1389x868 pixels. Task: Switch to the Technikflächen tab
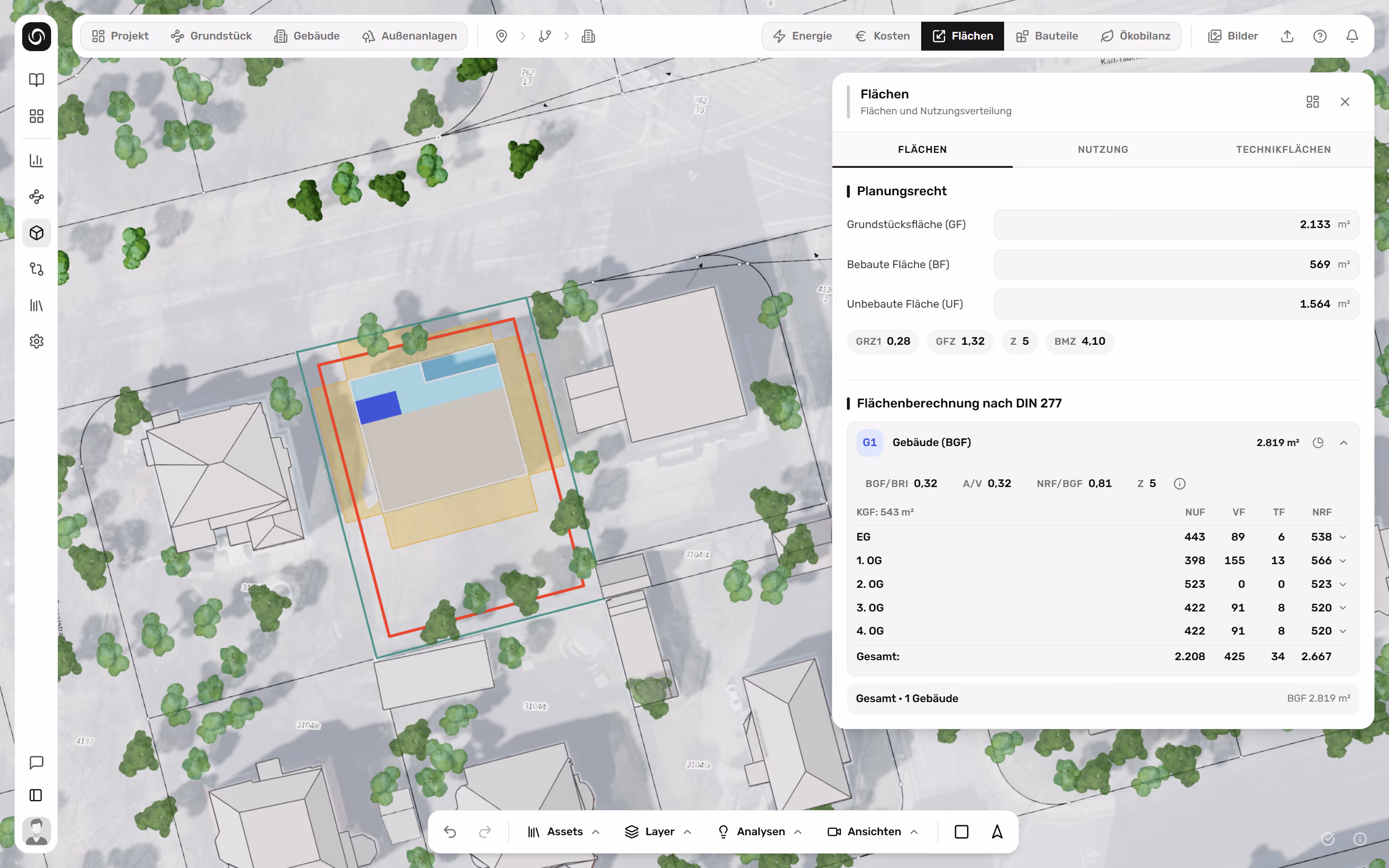(x=1283, y=150)
